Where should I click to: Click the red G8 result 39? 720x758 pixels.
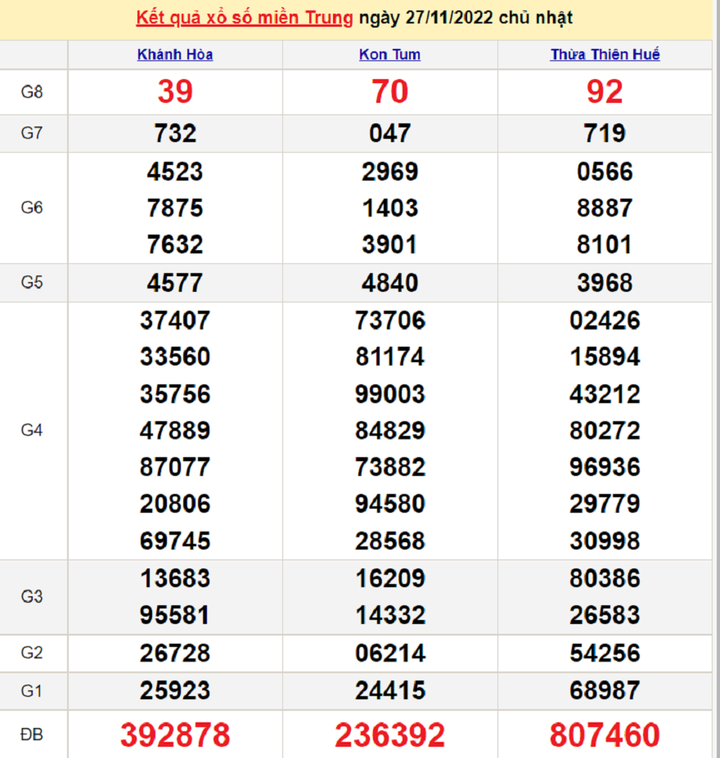(175, 92)
